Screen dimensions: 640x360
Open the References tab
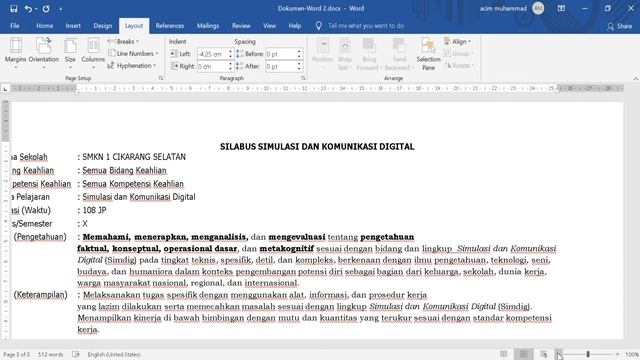170,26
